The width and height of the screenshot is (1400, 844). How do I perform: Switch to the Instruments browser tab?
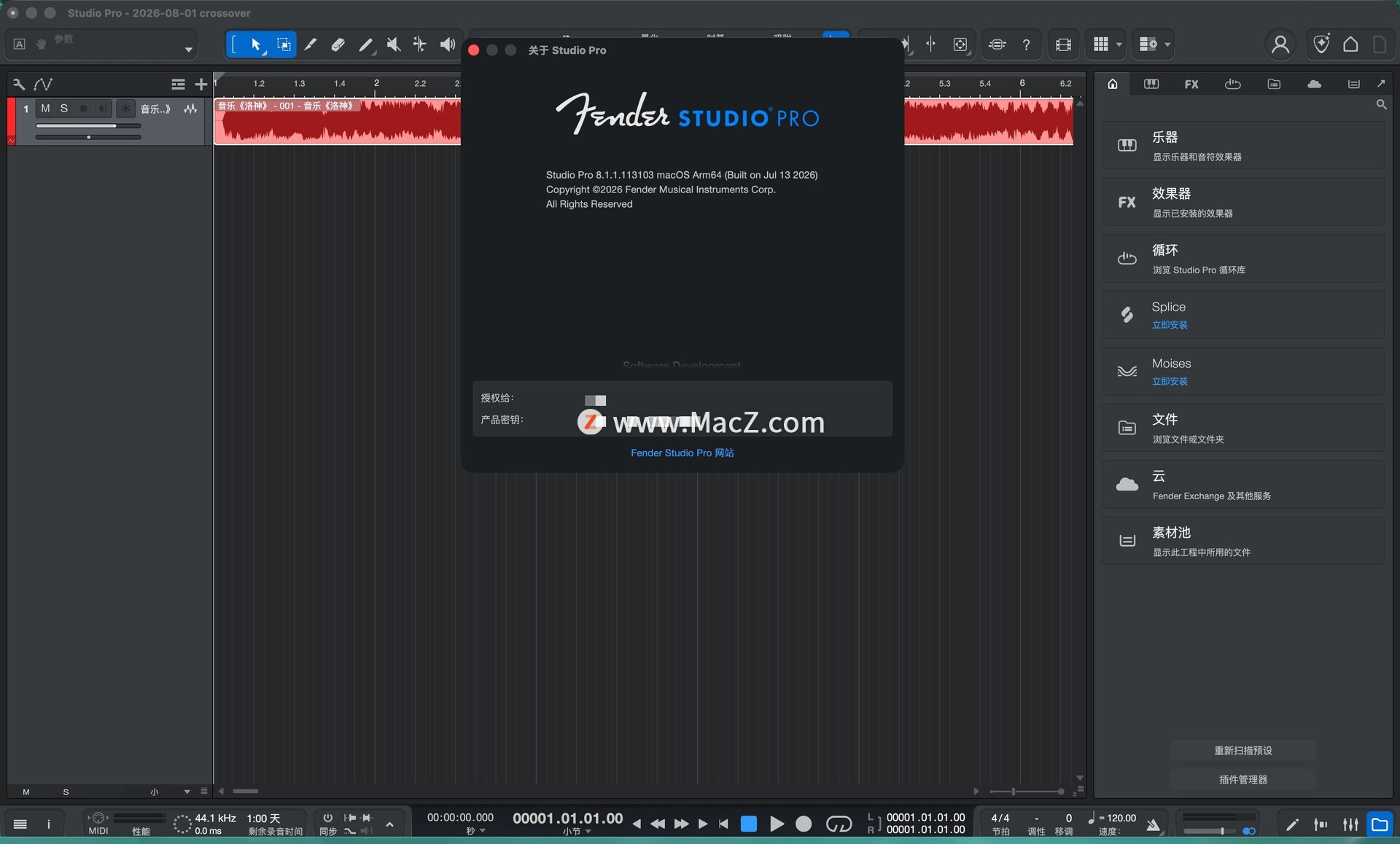tap(1151, 84)
